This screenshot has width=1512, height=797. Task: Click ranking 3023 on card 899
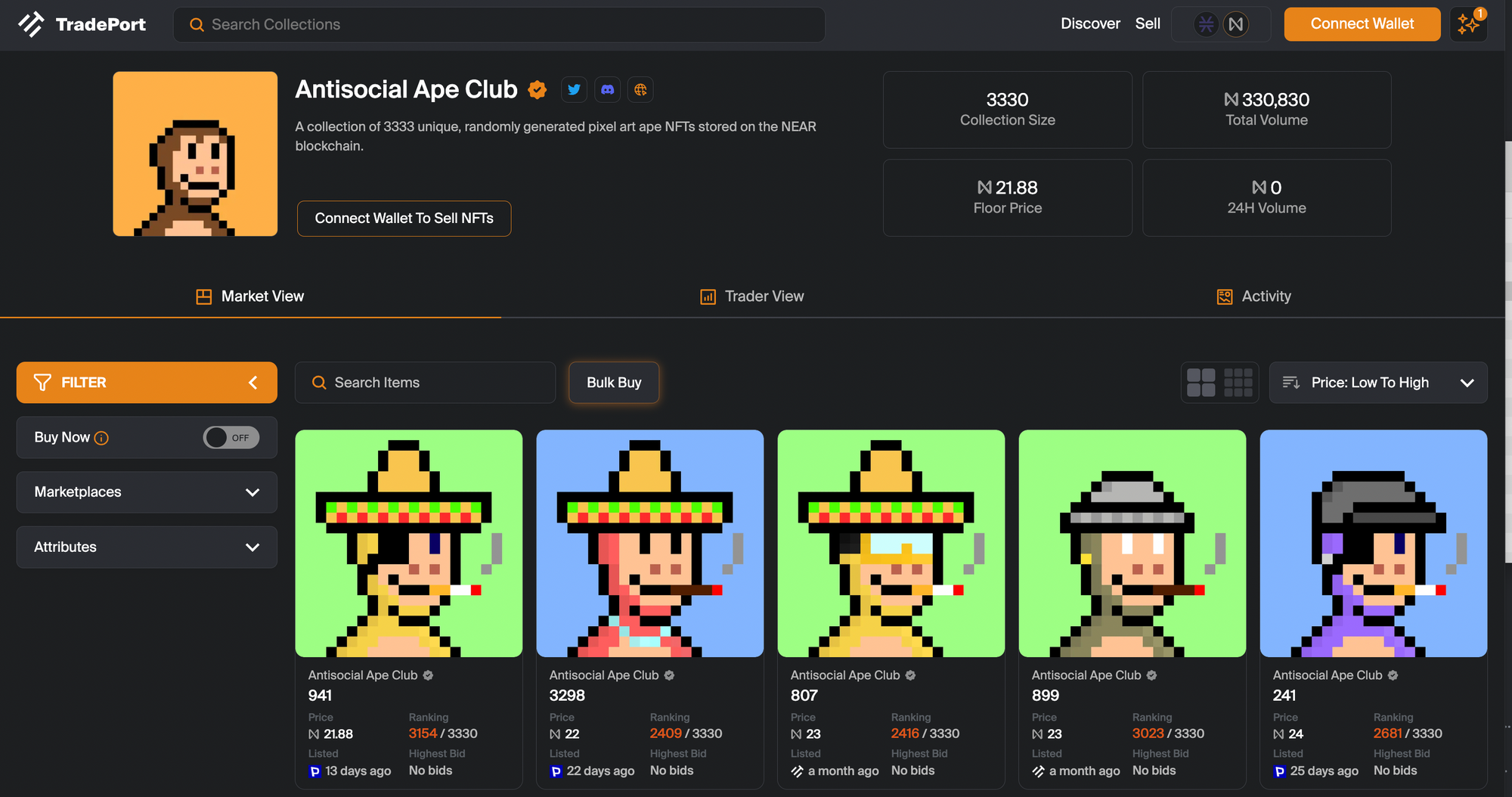coord(1148,733)
